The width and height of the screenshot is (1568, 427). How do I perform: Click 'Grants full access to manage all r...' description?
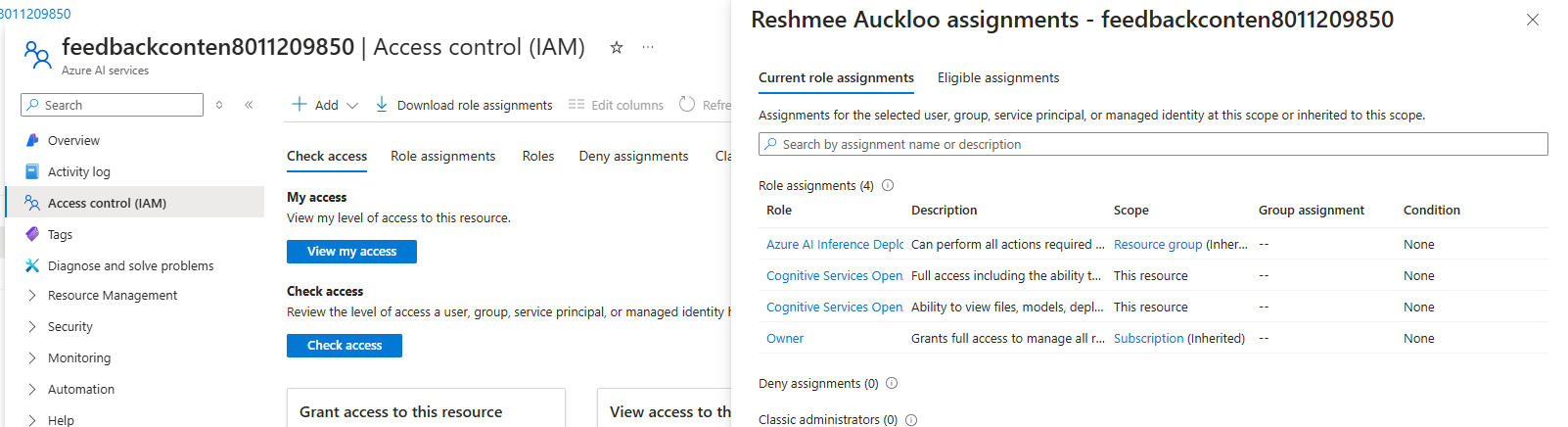tap(1007, 338)
